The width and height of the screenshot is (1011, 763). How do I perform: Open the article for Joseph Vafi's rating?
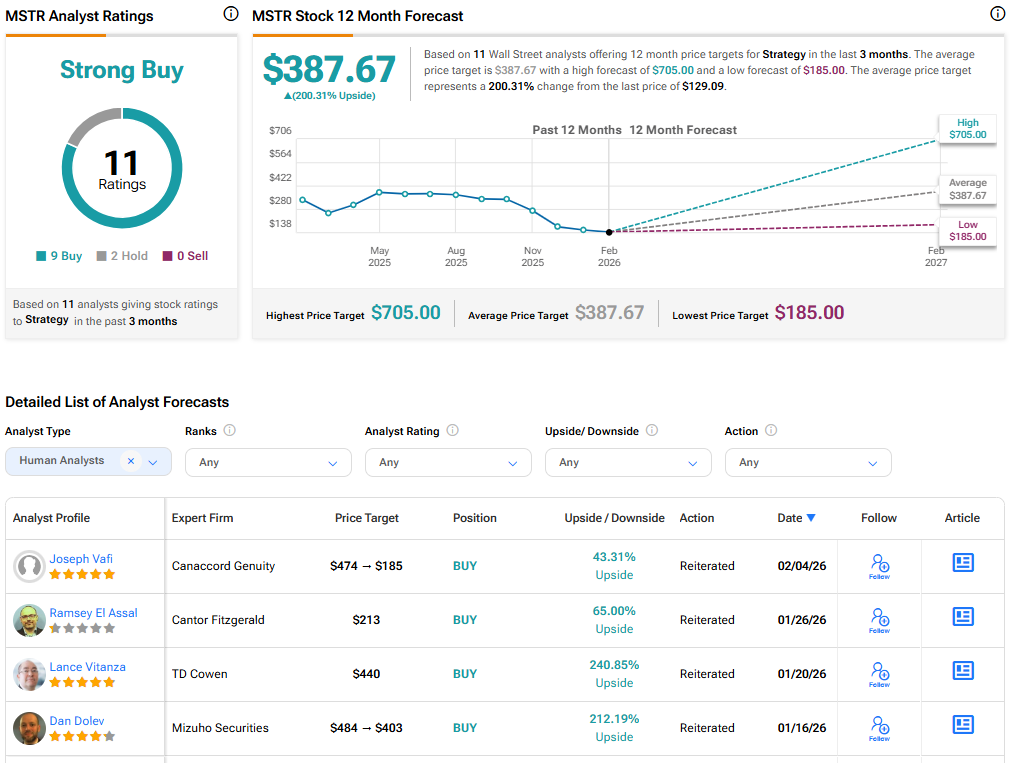(962, 562)
